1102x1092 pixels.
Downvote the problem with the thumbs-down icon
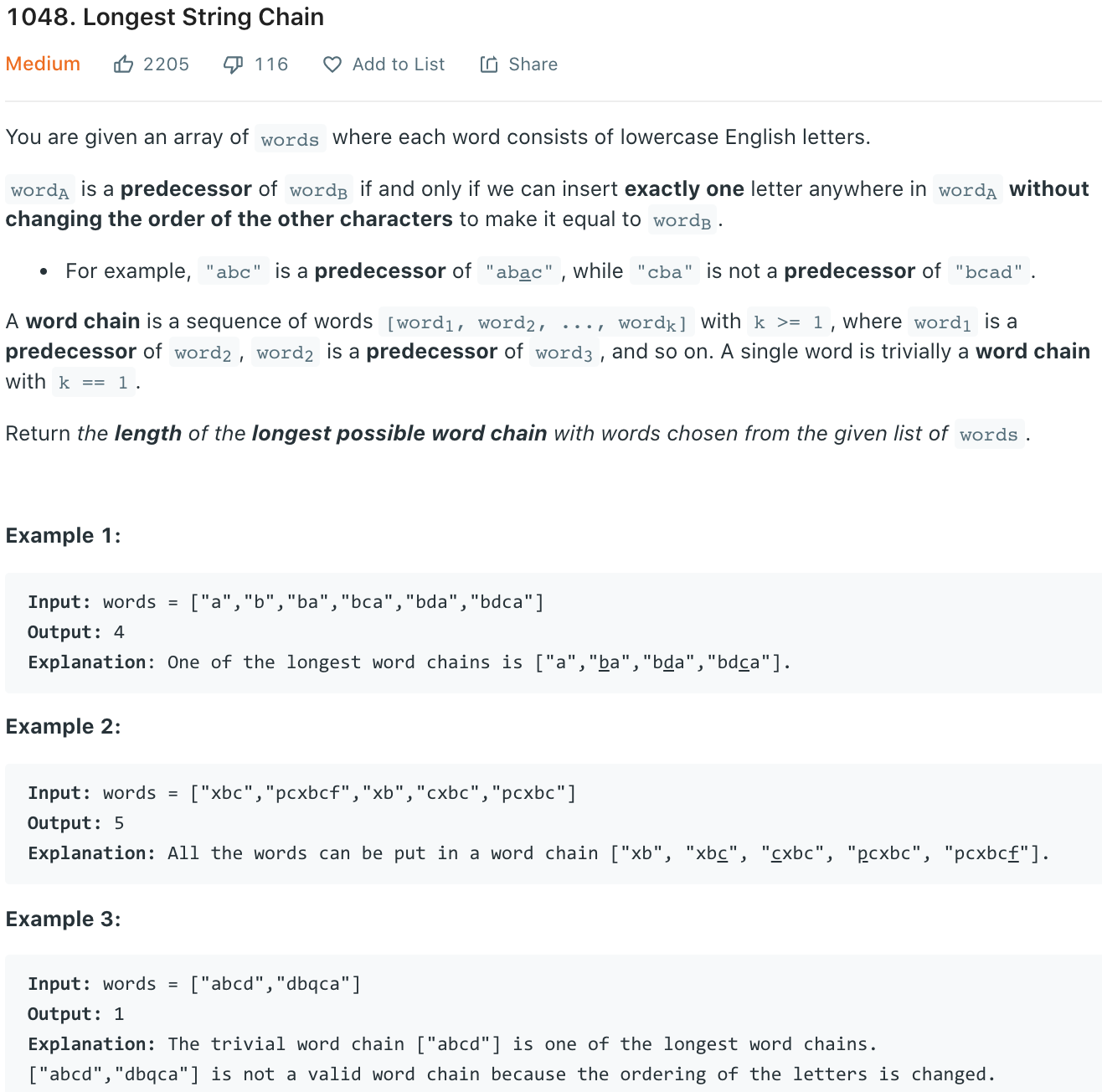pyautogui.click(x=233, y=64)
